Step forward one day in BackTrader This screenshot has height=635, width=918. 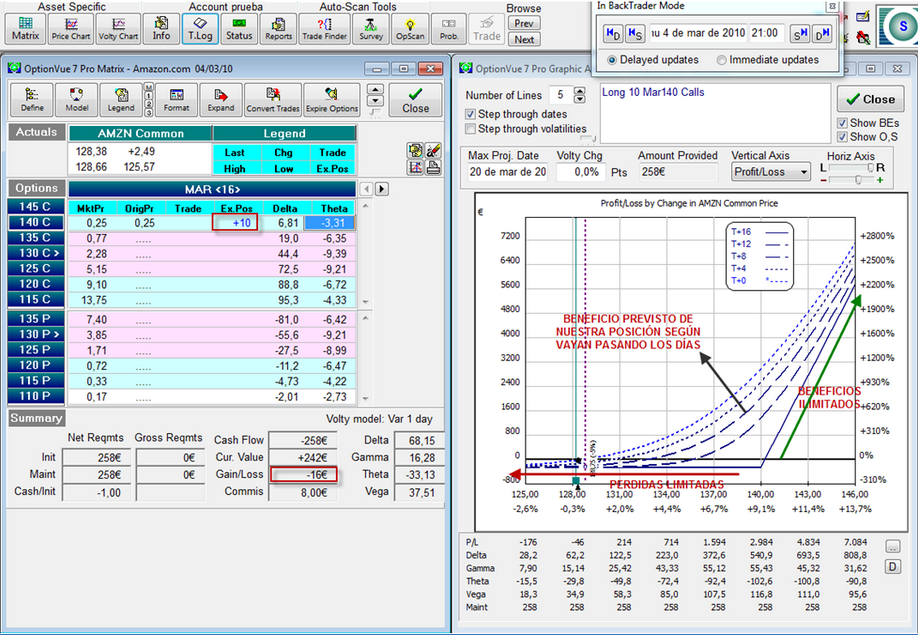click(x=822, y=33)
